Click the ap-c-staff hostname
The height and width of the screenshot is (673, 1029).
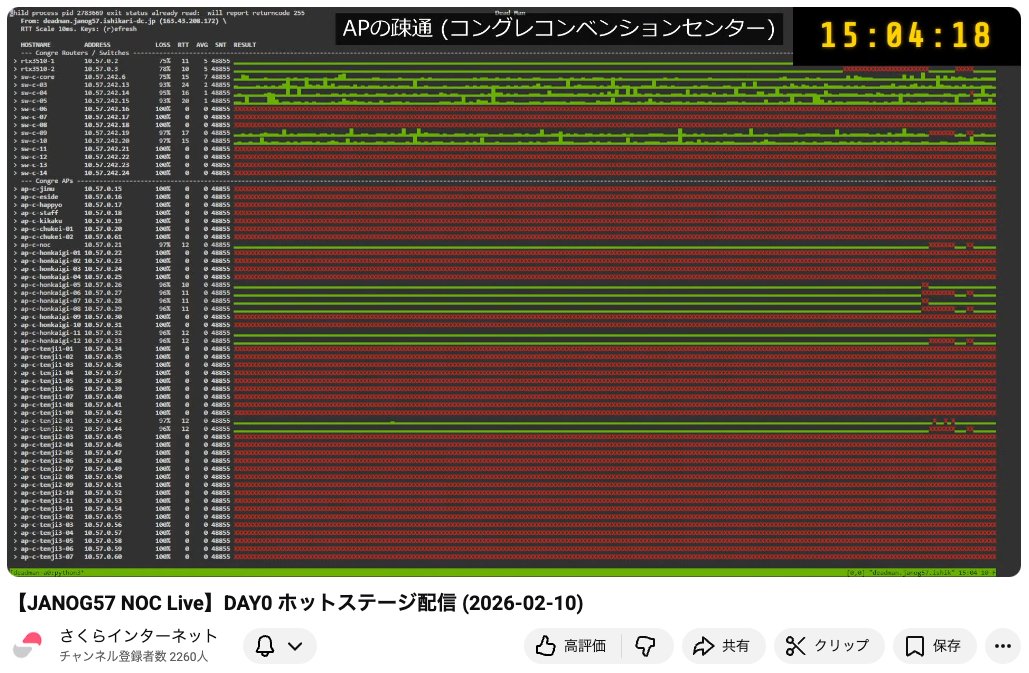coord(39,213)
